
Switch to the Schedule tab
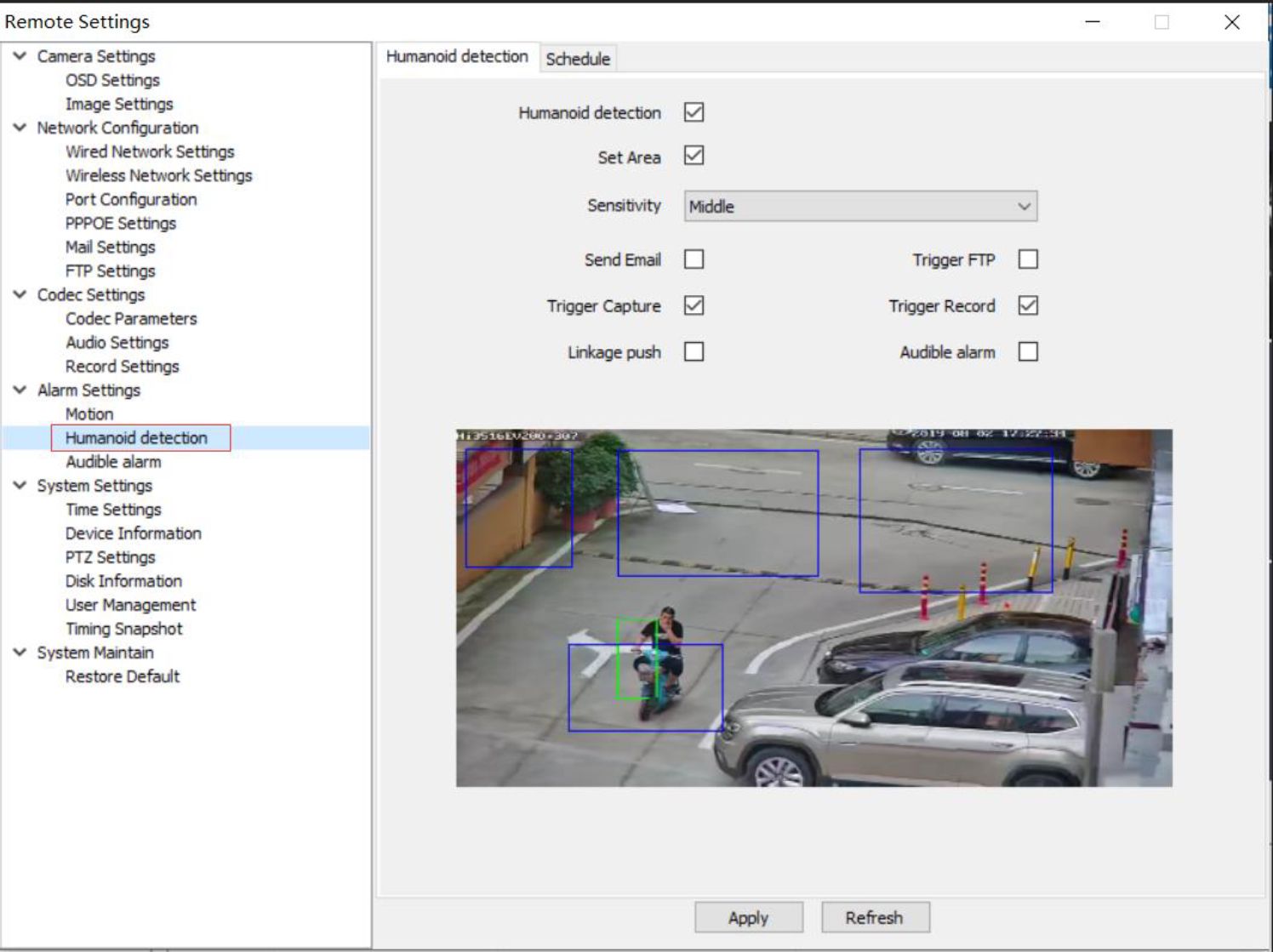coord(578,59)
